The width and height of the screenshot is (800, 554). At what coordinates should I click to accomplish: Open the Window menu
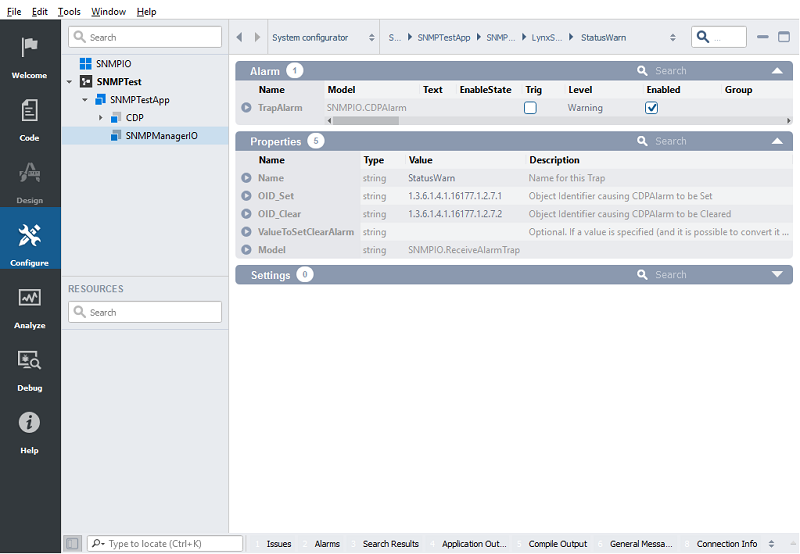108,11
